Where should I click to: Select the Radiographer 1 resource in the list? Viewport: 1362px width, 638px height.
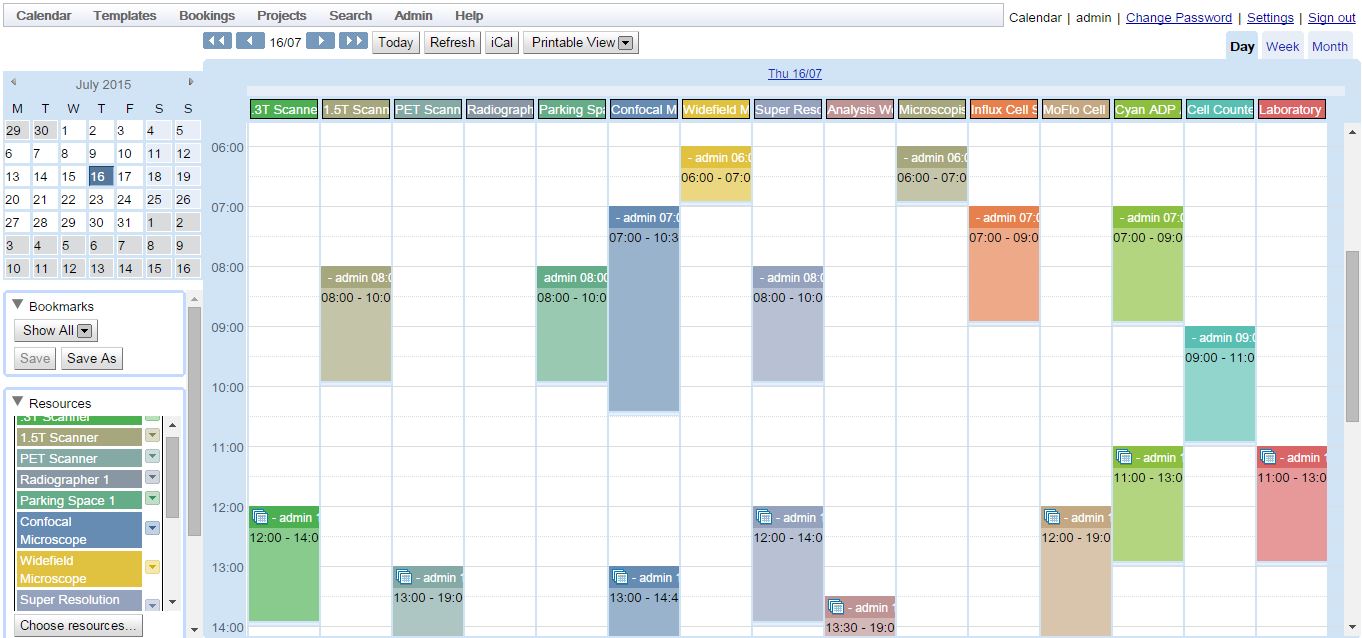(80, 479)
